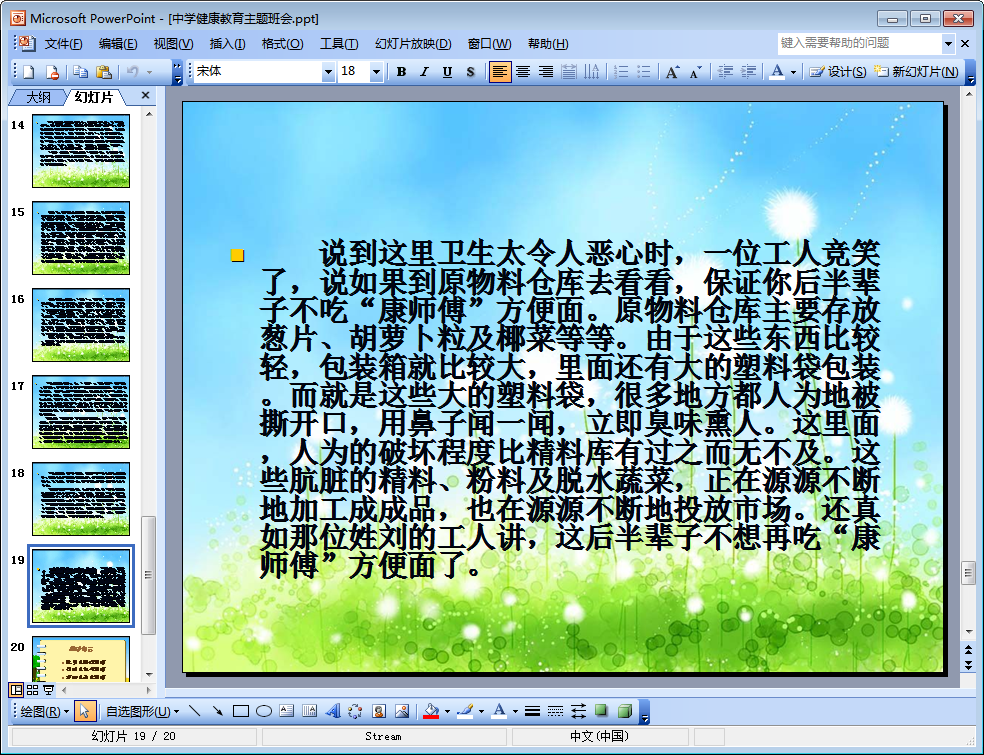Expand font color dropdown in formatting toolbar
984x755 pixels.
(793, 72)
